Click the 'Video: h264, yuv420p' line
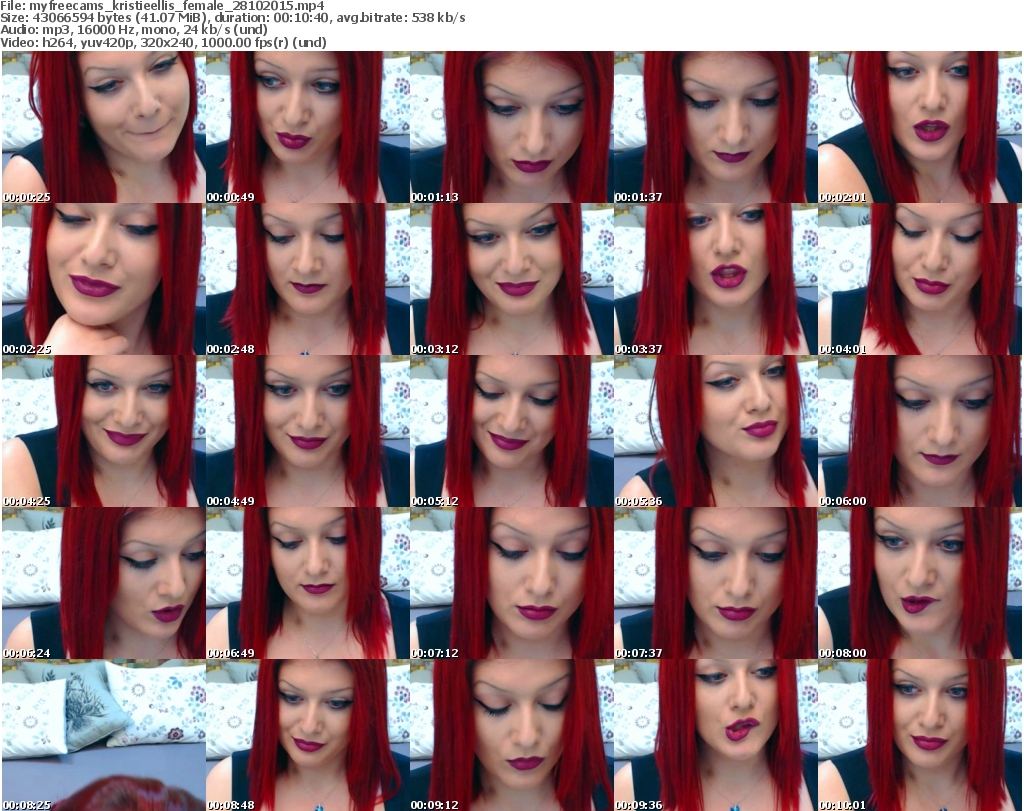Screen dimensions: 1024x811 click(x=163, y=42)
